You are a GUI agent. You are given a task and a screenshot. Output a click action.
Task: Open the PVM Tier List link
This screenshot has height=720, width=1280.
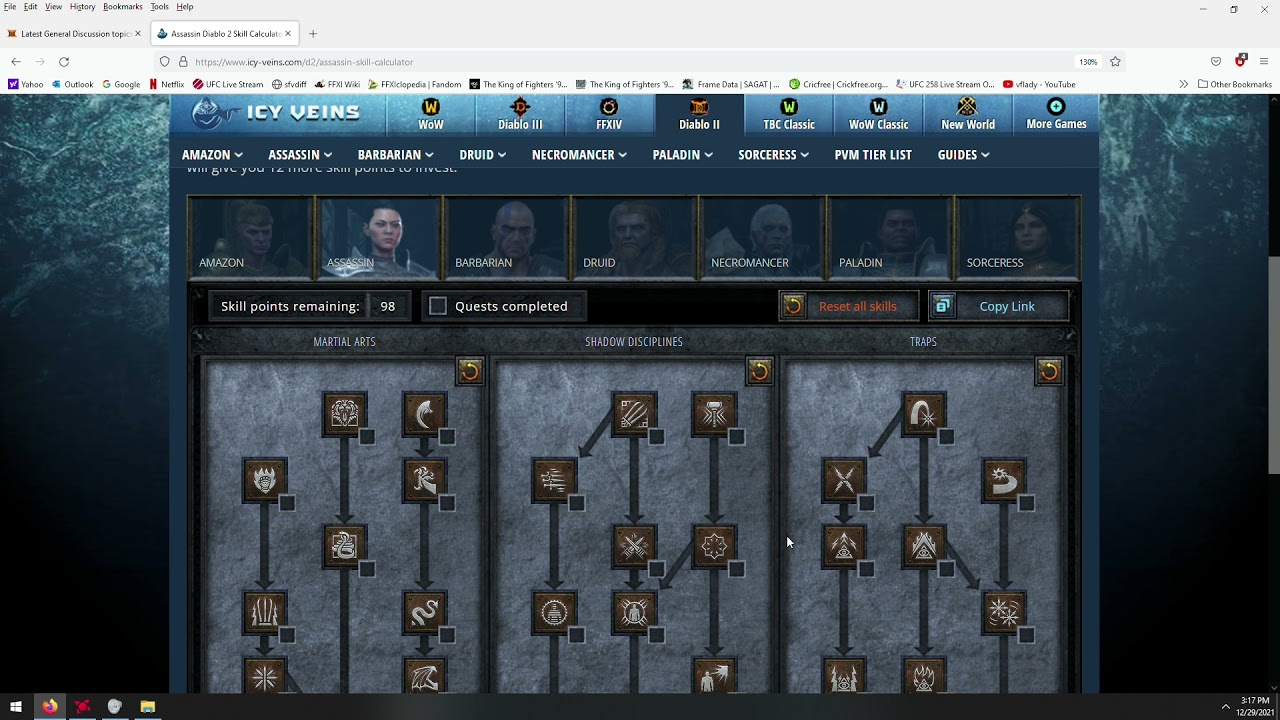click(873, 155)
